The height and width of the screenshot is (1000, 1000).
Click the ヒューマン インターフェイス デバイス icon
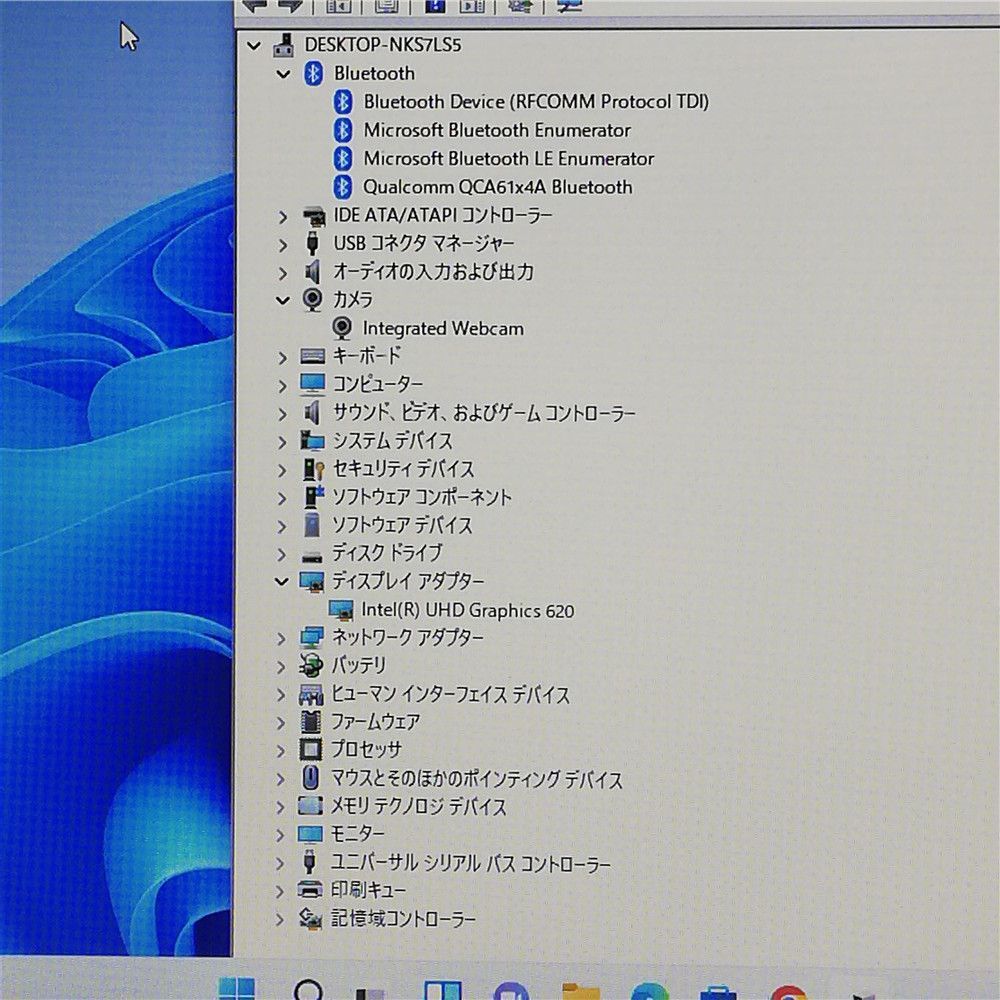click(311, 695)
